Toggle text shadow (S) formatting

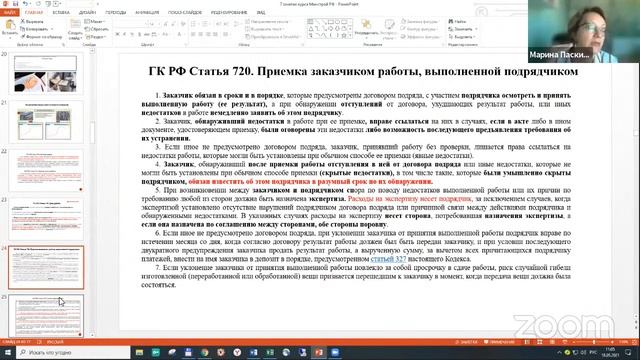139,35
